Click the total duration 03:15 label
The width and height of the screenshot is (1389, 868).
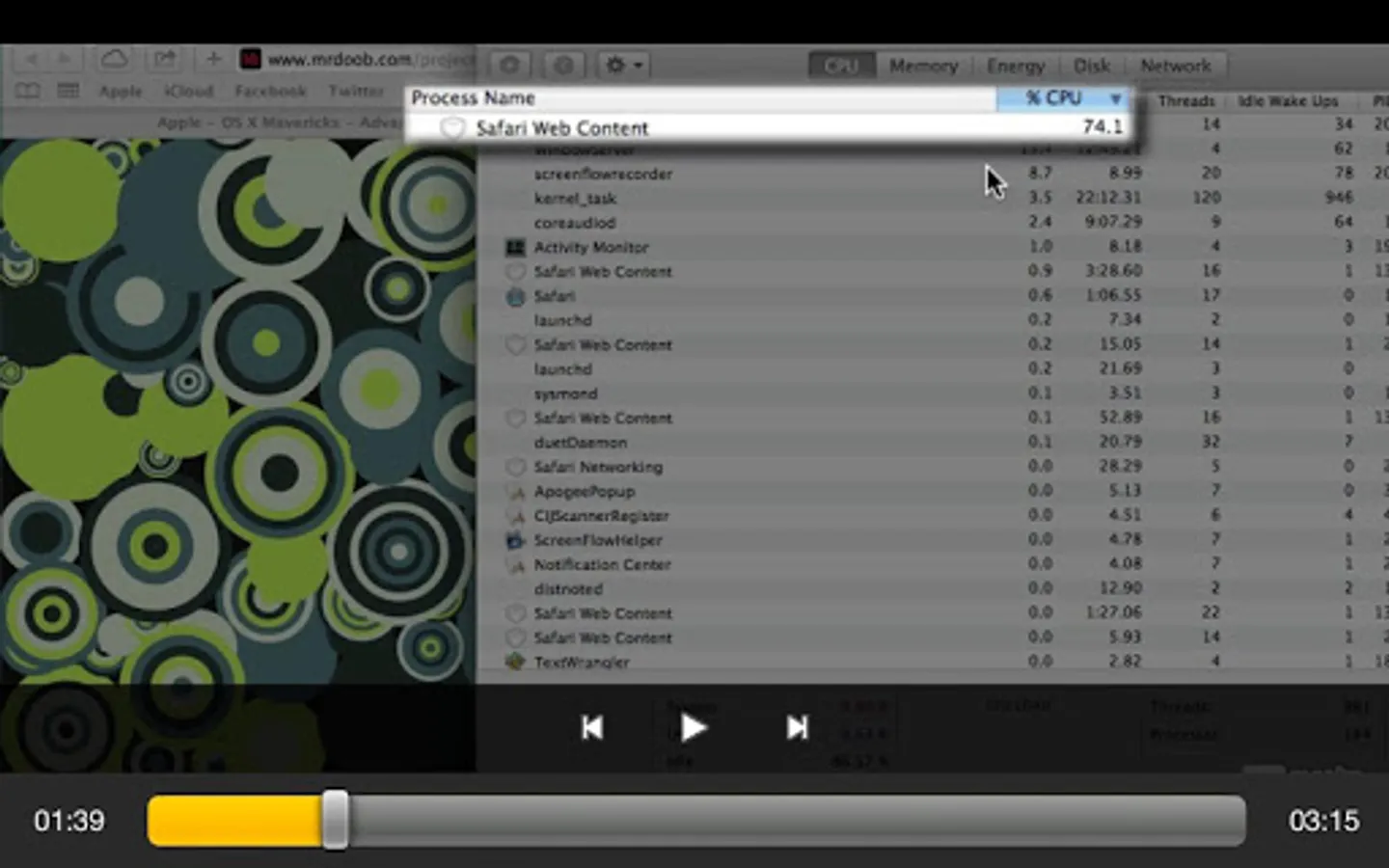1323,821
